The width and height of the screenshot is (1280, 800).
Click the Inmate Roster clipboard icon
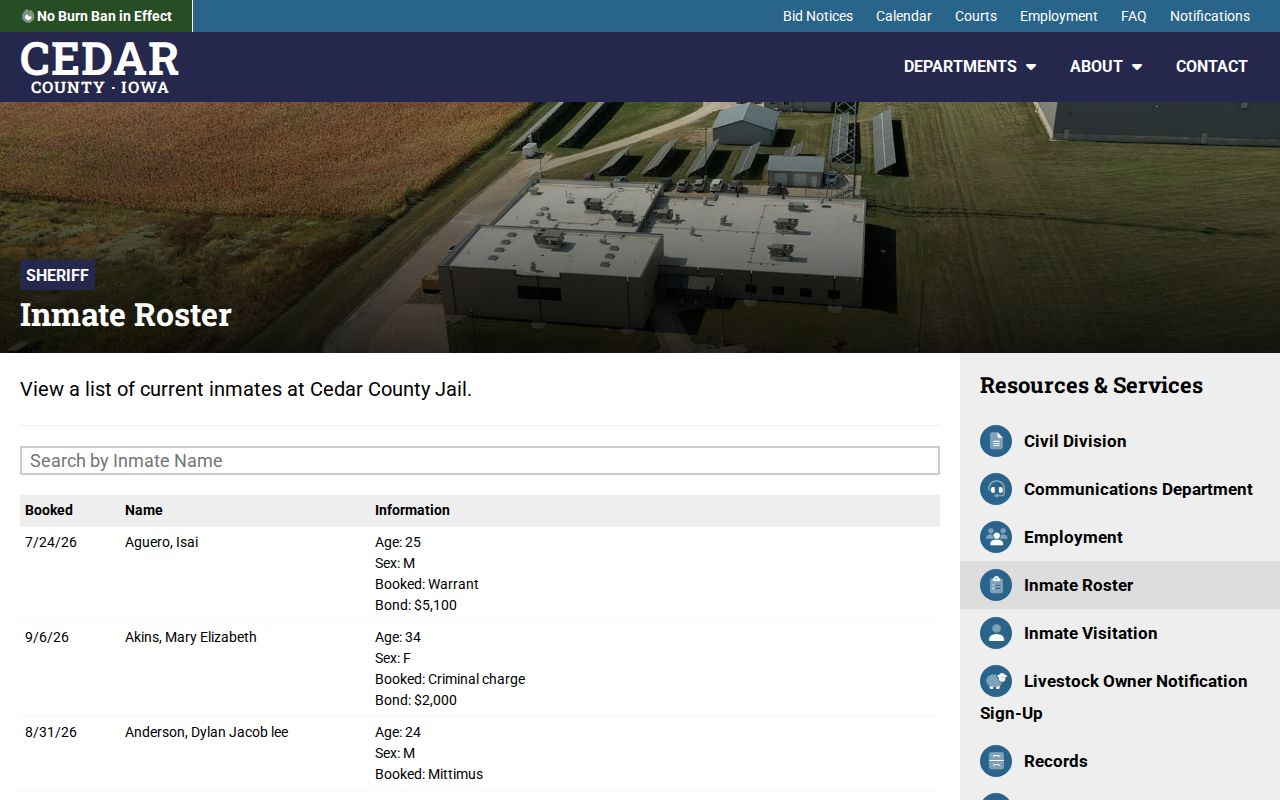point(996,585)
